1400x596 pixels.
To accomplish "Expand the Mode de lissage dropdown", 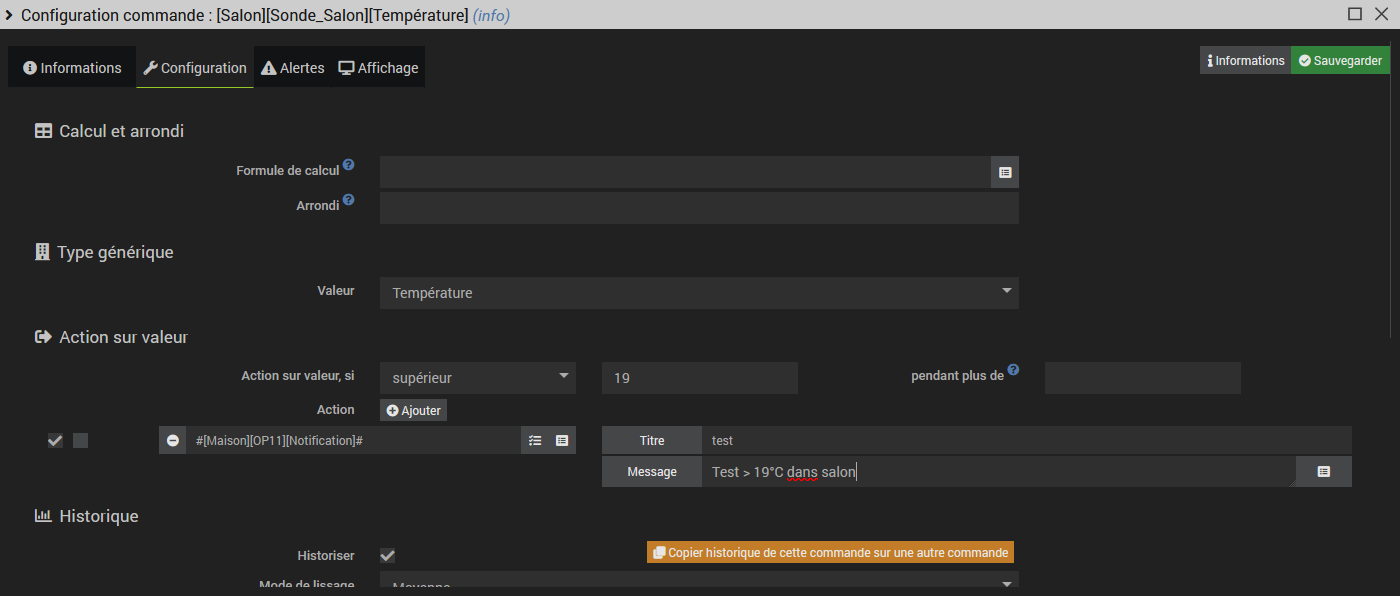I will point(699,584).
